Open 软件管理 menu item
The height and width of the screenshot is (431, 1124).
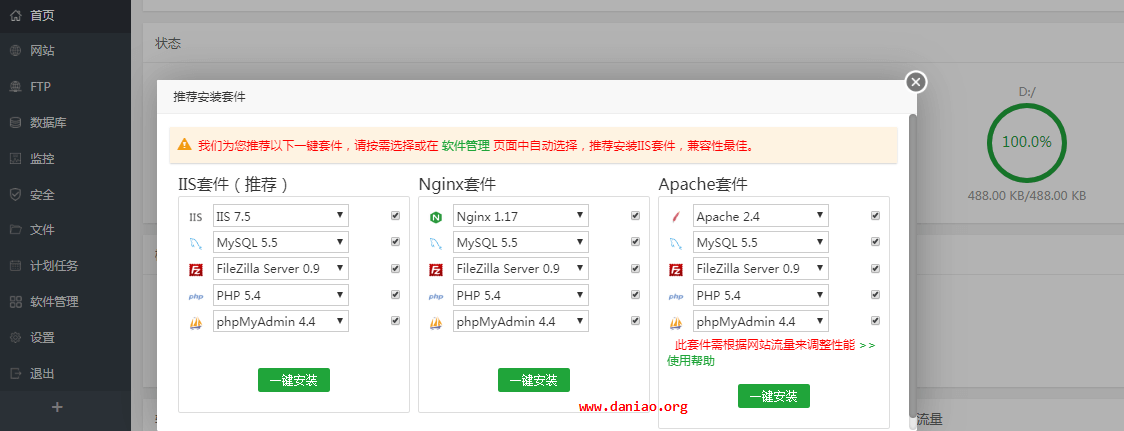coord(65,302)
